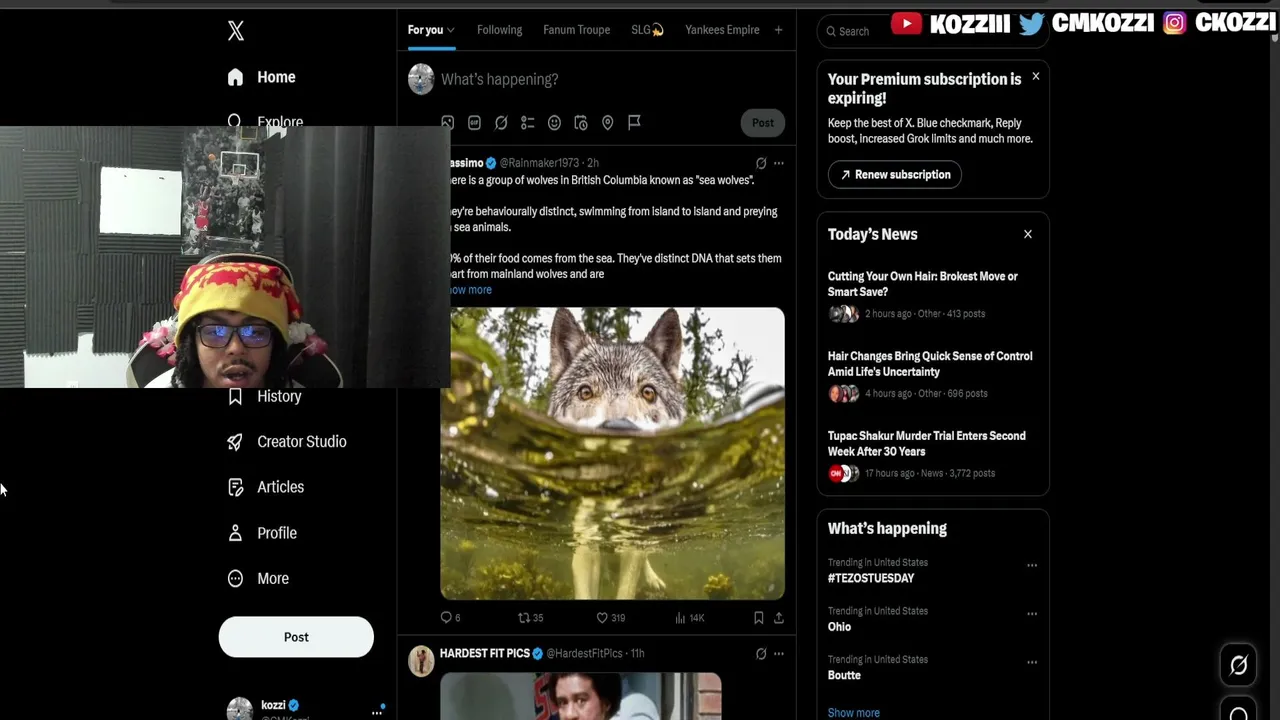
Task: Click the X logo in the sidebar
Action: tap(236, 31)
